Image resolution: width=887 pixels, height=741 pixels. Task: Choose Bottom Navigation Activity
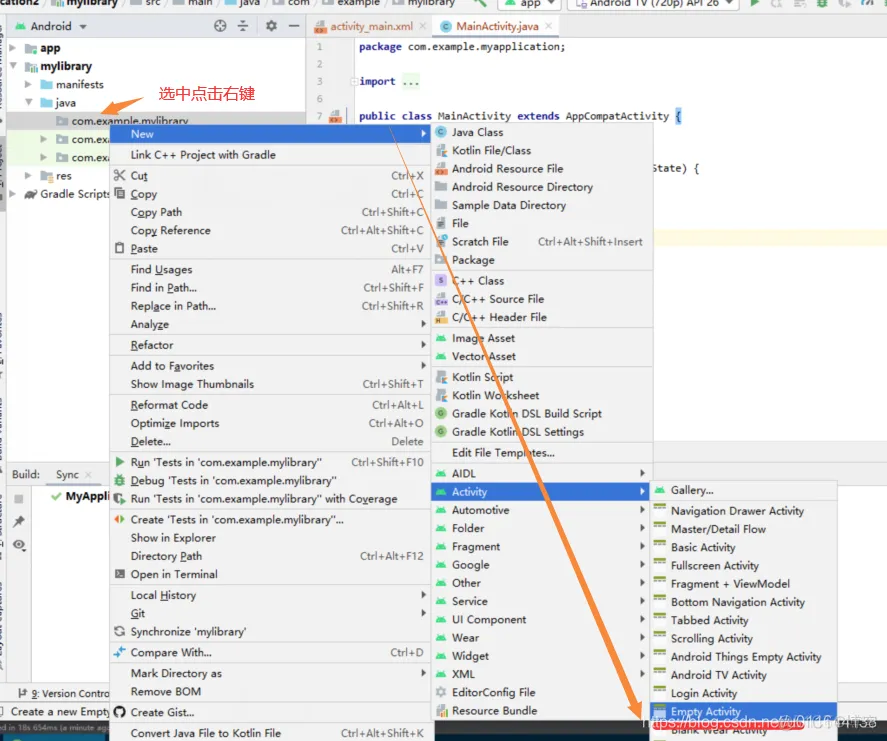pos(743,602)
